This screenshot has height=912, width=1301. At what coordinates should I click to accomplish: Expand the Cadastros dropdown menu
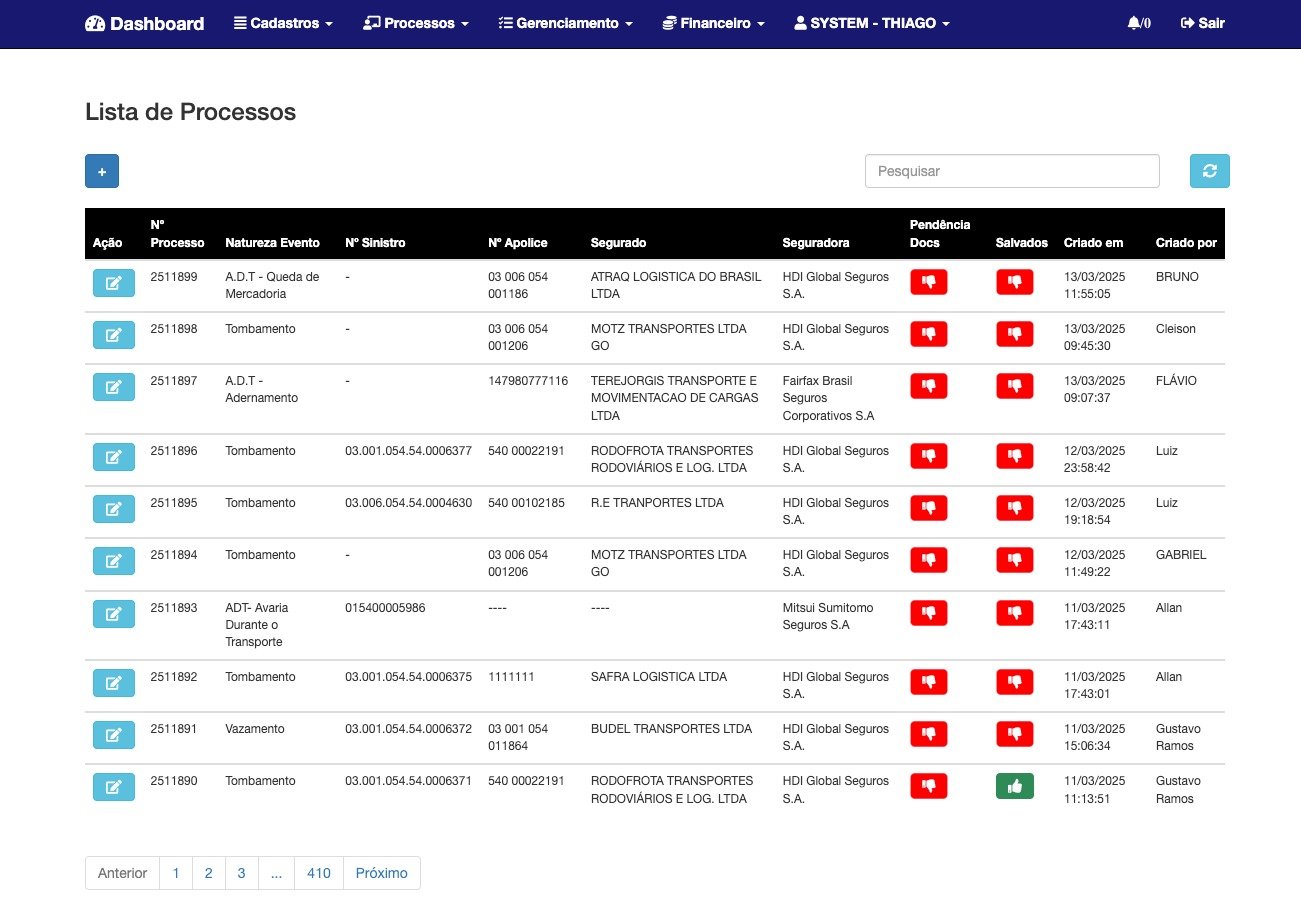[x=283, y=23]
